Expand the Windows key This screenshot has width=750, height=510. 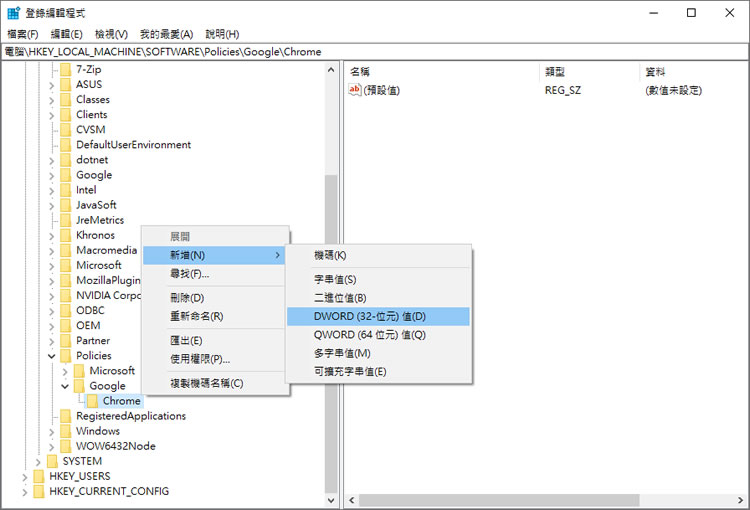click(x=52, y=432)
